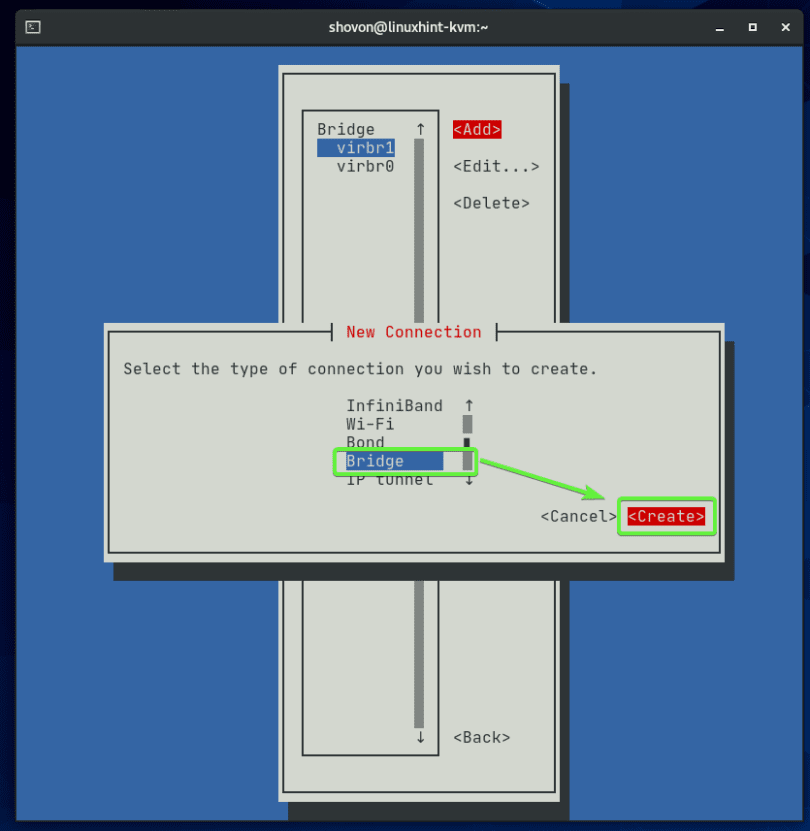This screenshot has width=810, height=831.
Task: Select virbr0 in the Bridge list
Action: (x=367, y=166)
